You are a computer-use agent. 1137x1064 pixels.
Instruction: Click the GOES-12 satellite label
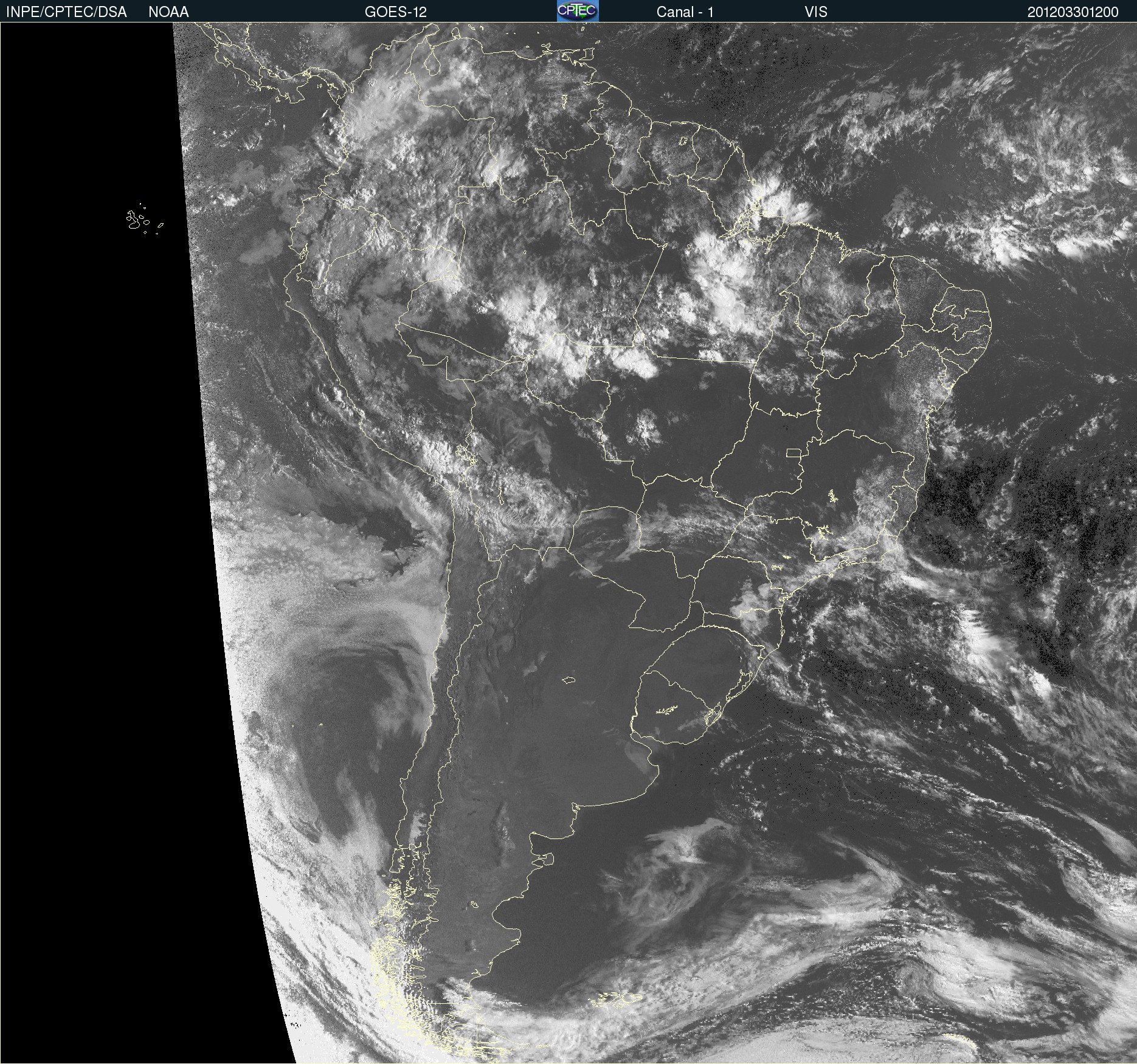[x=396, y=12]
